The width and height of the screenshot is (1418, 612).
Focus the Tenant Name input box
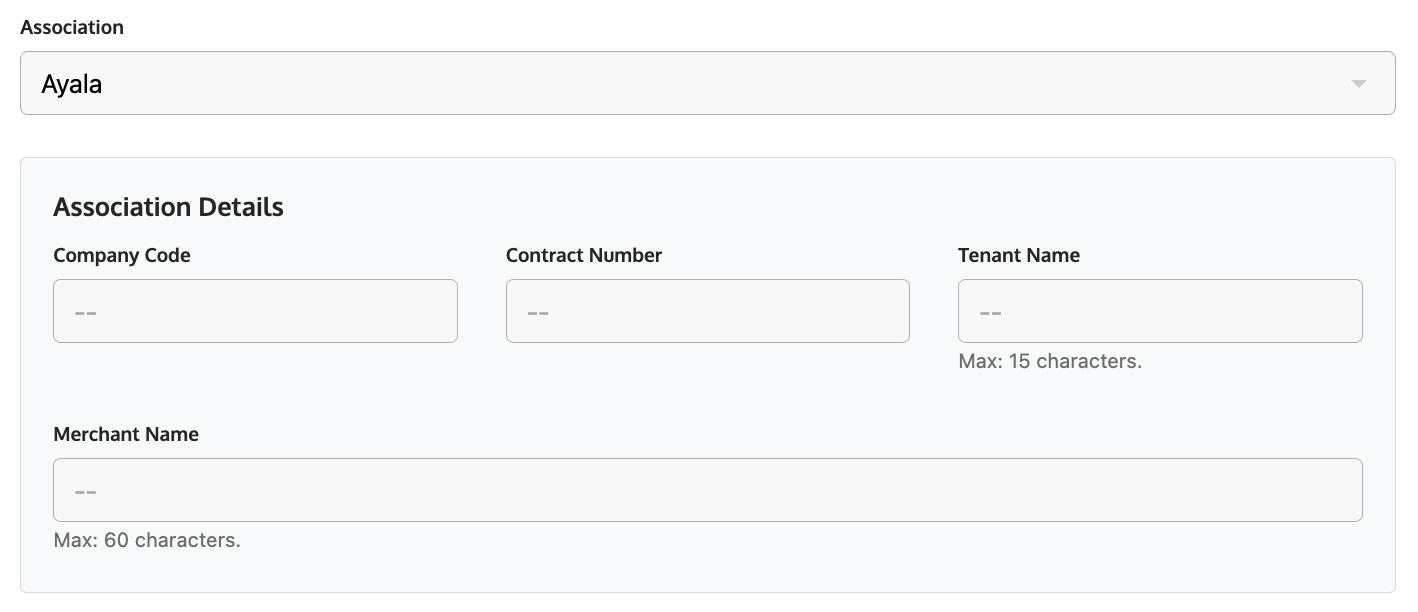pyautogui.click(x=1160, y=311)
